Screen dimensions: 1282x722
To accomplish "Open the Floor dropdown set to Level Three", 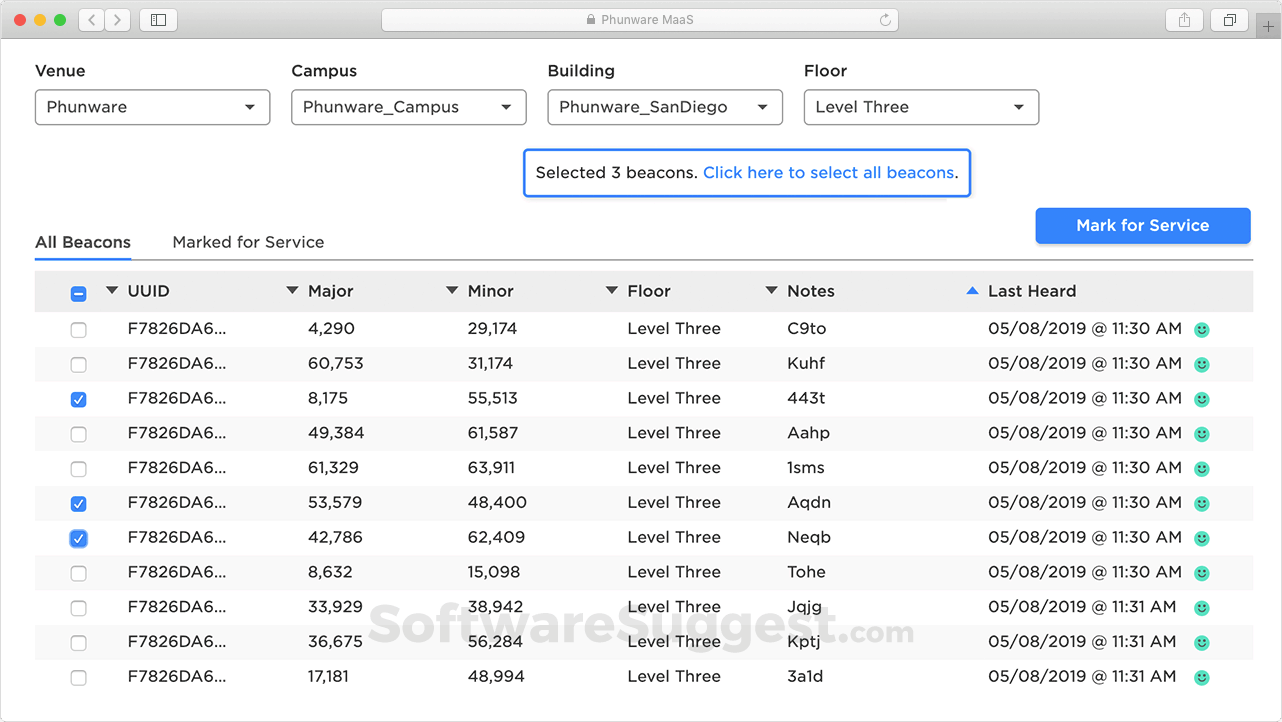I will (920, 107).
